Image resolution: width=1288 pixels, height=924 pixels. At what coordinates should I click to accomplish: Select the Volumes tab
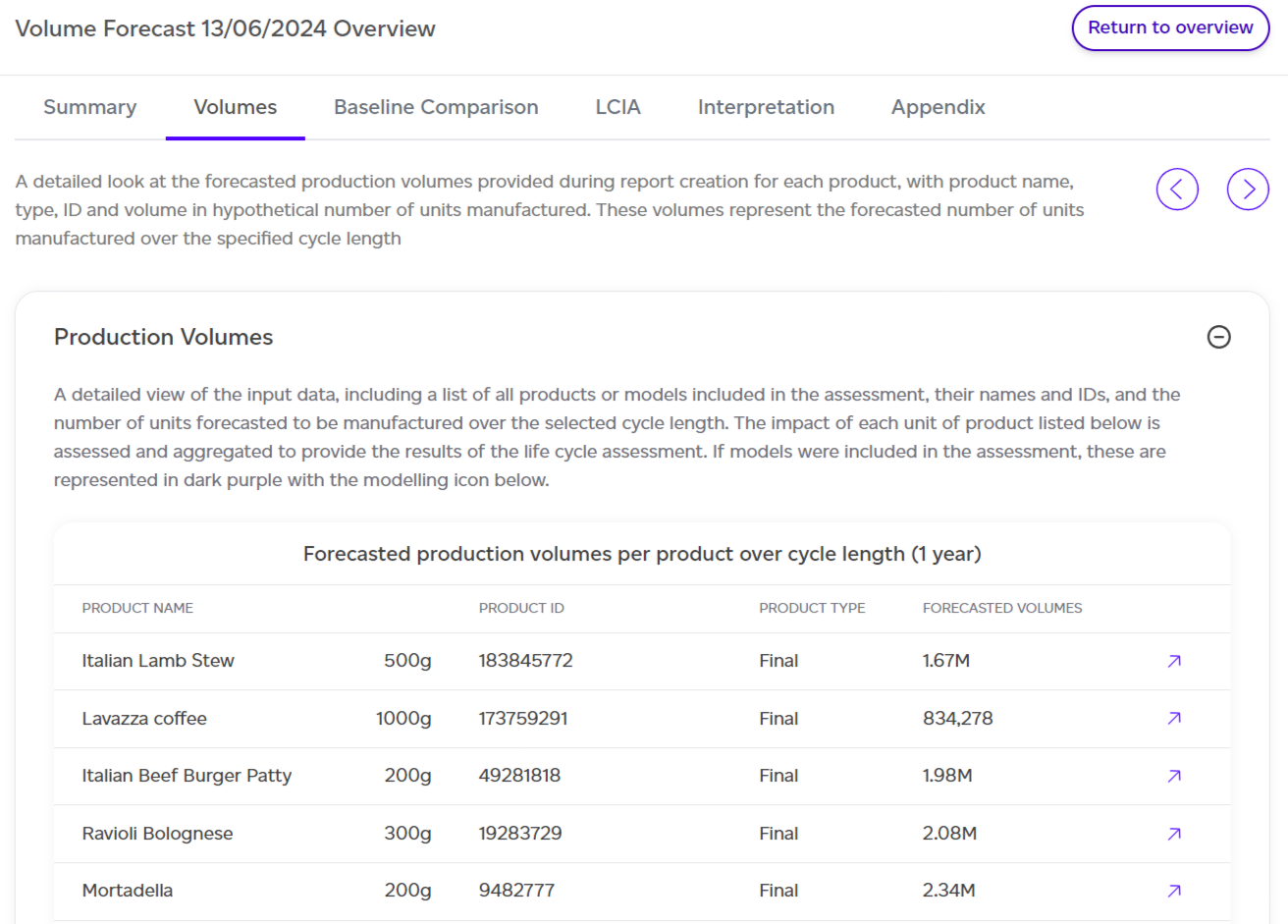click(x=236, y=107)
